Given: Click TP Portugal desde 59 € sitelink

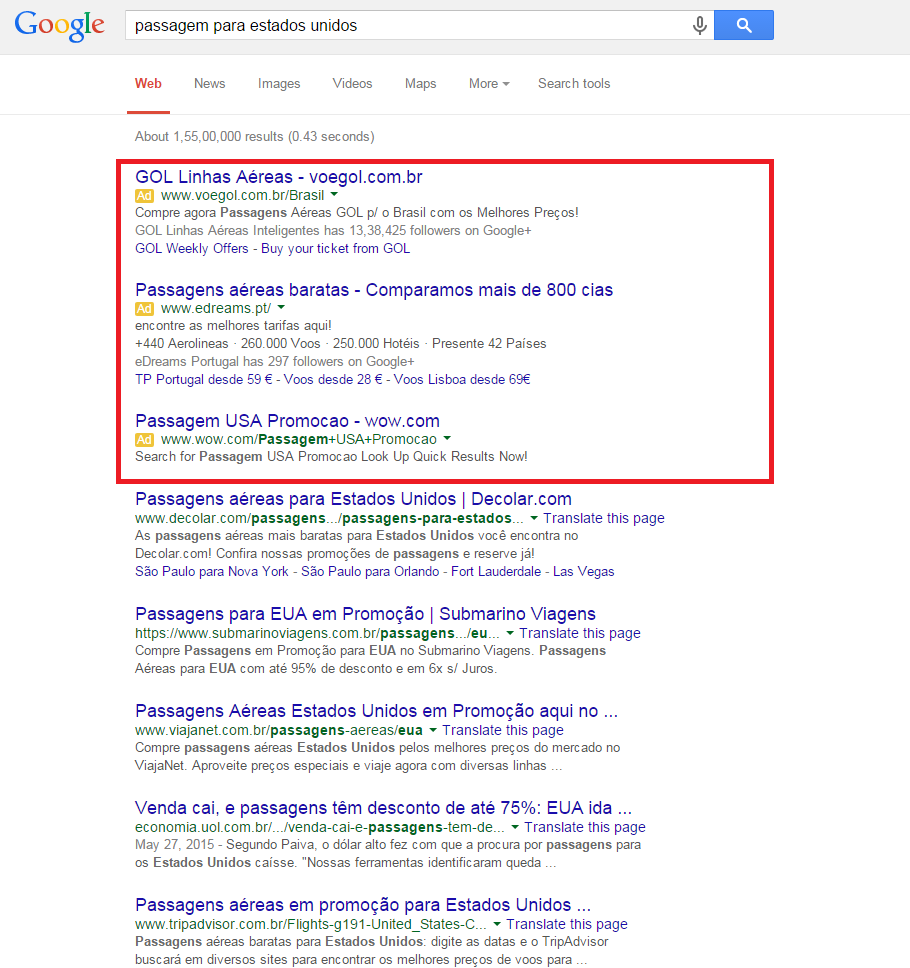Looking at the screenshot, I should coord(203,379).
